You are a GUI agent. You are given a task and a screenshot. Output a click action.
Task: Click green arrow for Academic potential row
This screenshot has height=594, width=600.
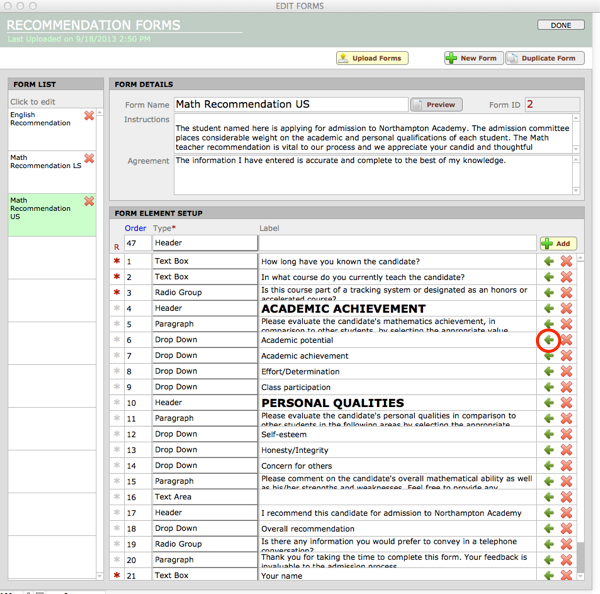tap(548, 340)
